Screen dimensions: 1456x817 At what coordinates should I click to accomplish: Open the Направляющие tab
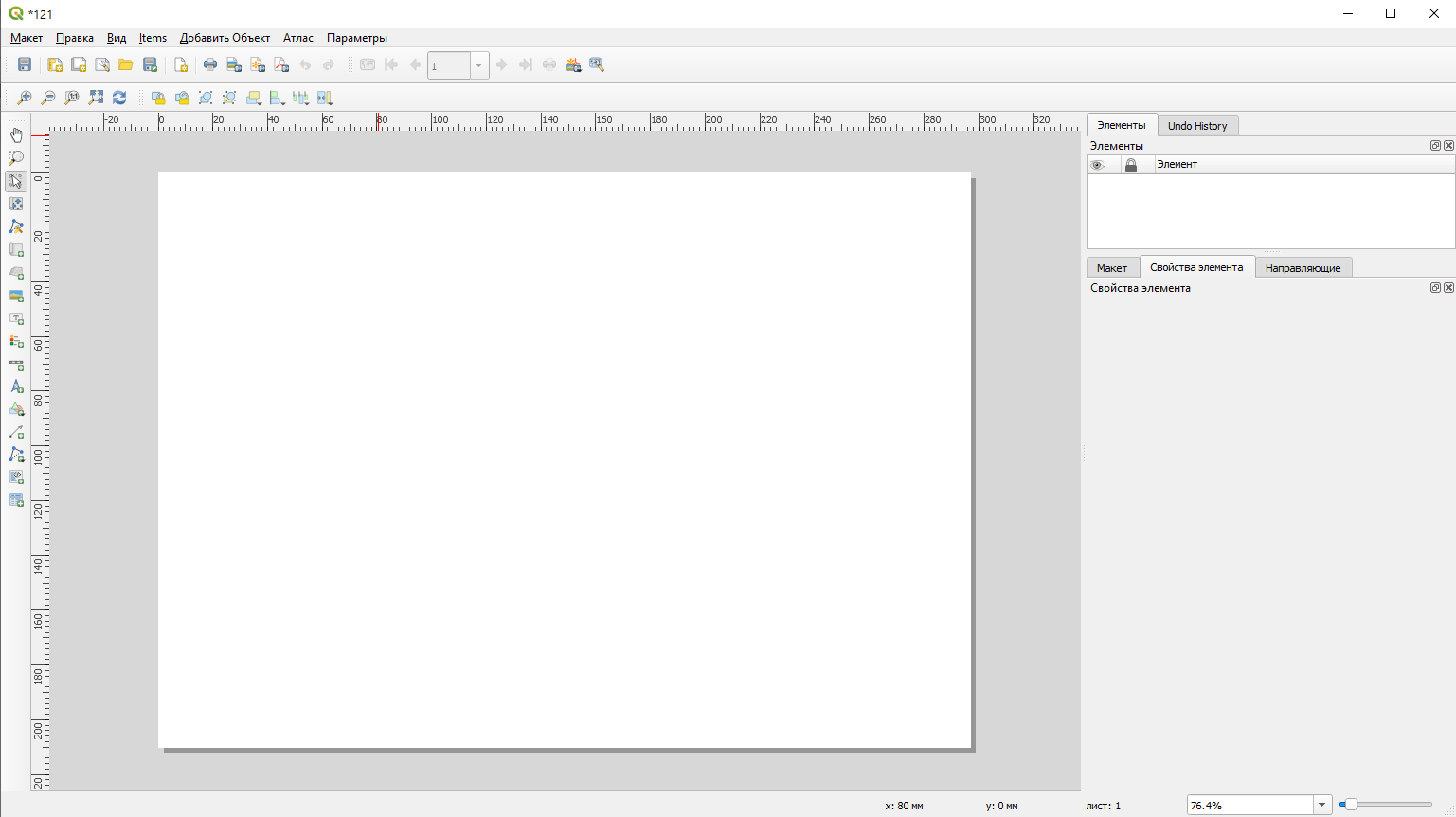click(1303, 268)
